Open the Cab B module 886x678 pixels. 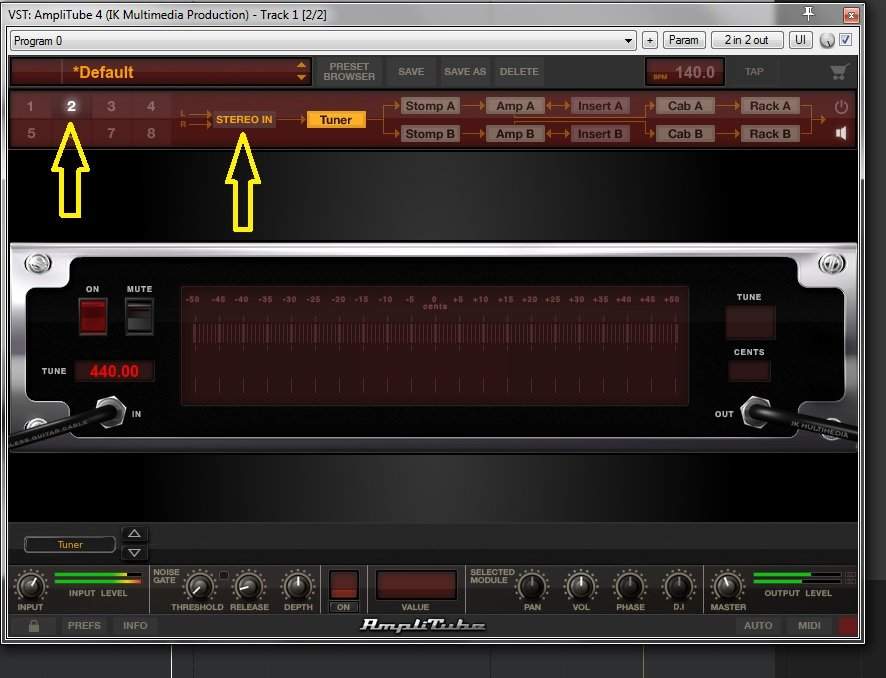(685, 134)
